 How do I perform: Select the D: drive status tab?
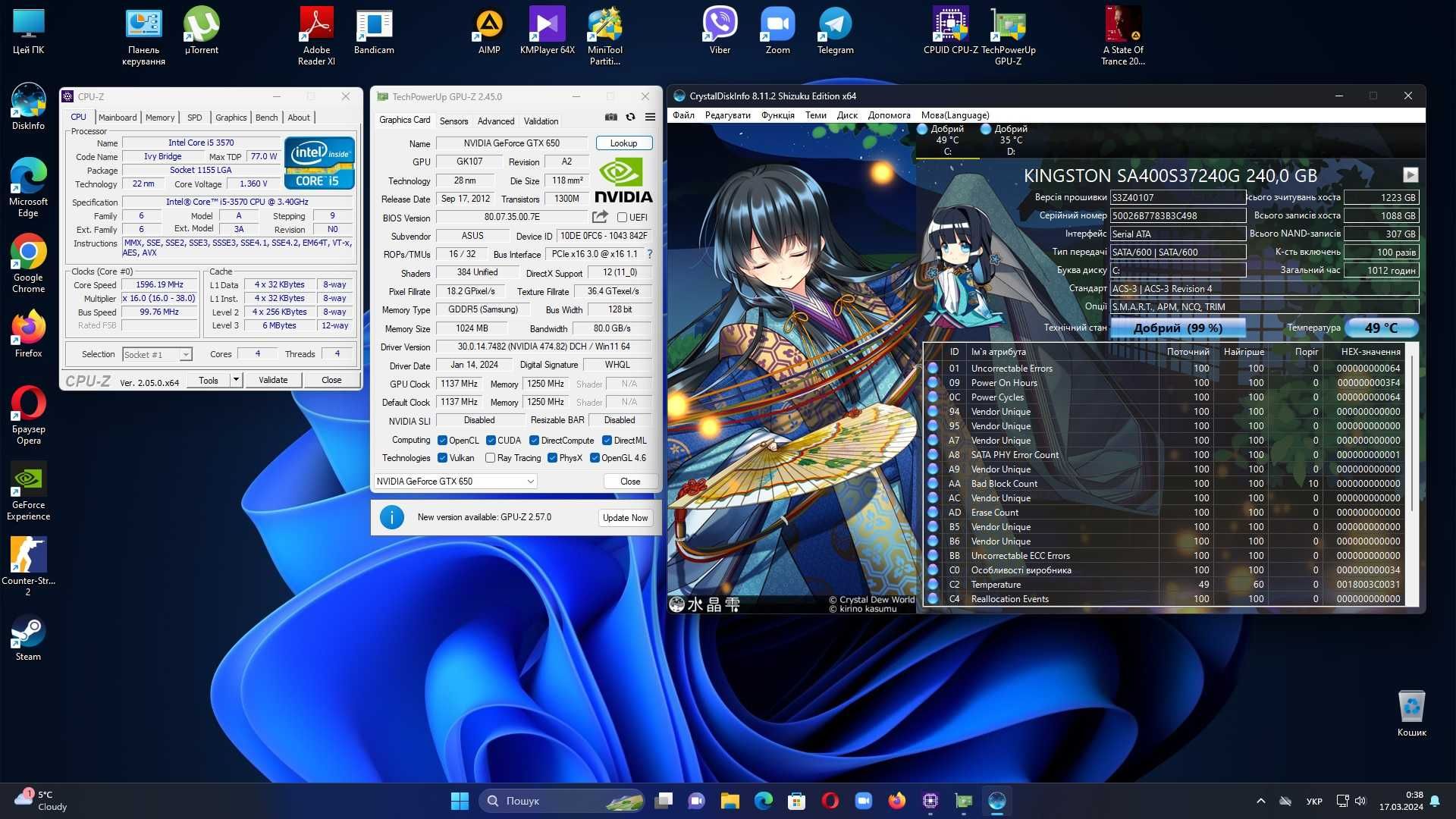pyautogui.click(x=1011, y=140)
